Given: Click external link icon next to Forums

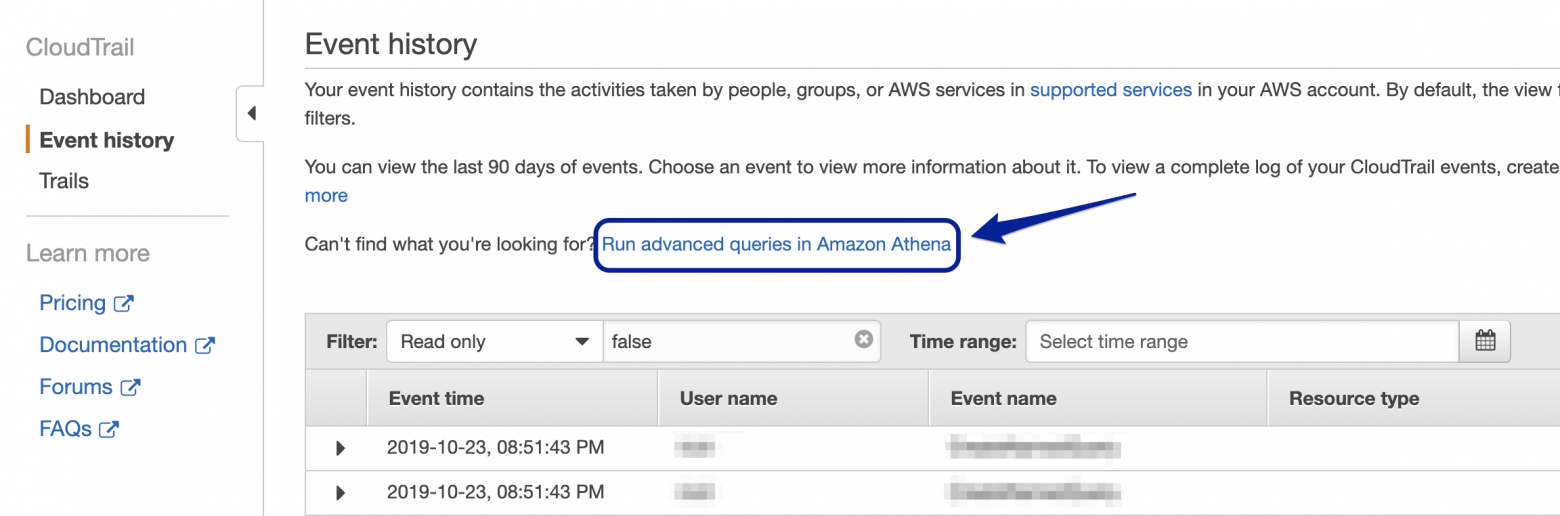Looking at the screenshot, I should tap(131, 387).
